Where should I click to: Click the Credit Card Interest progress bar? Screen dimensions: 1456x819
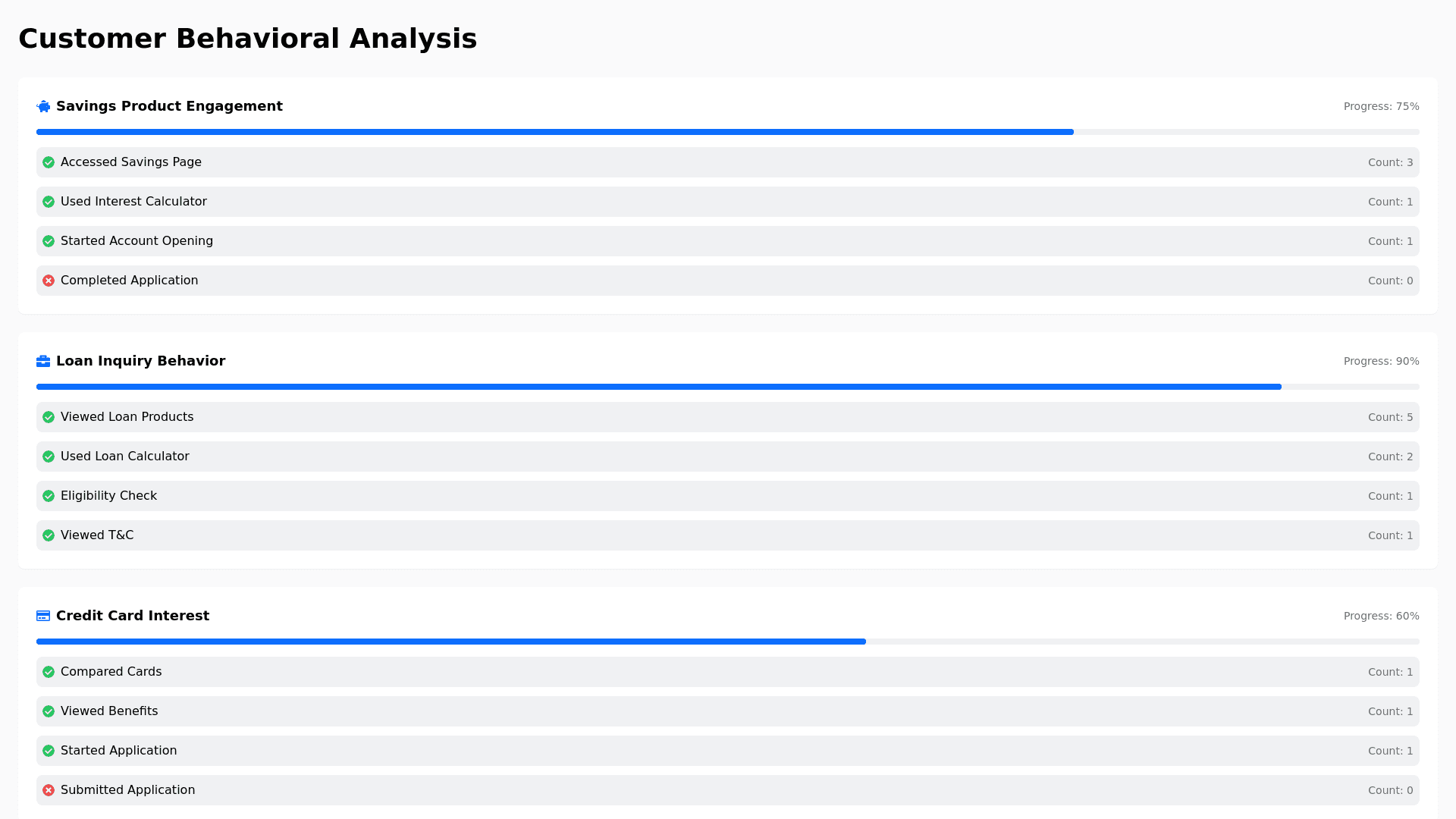coord(727,642)
